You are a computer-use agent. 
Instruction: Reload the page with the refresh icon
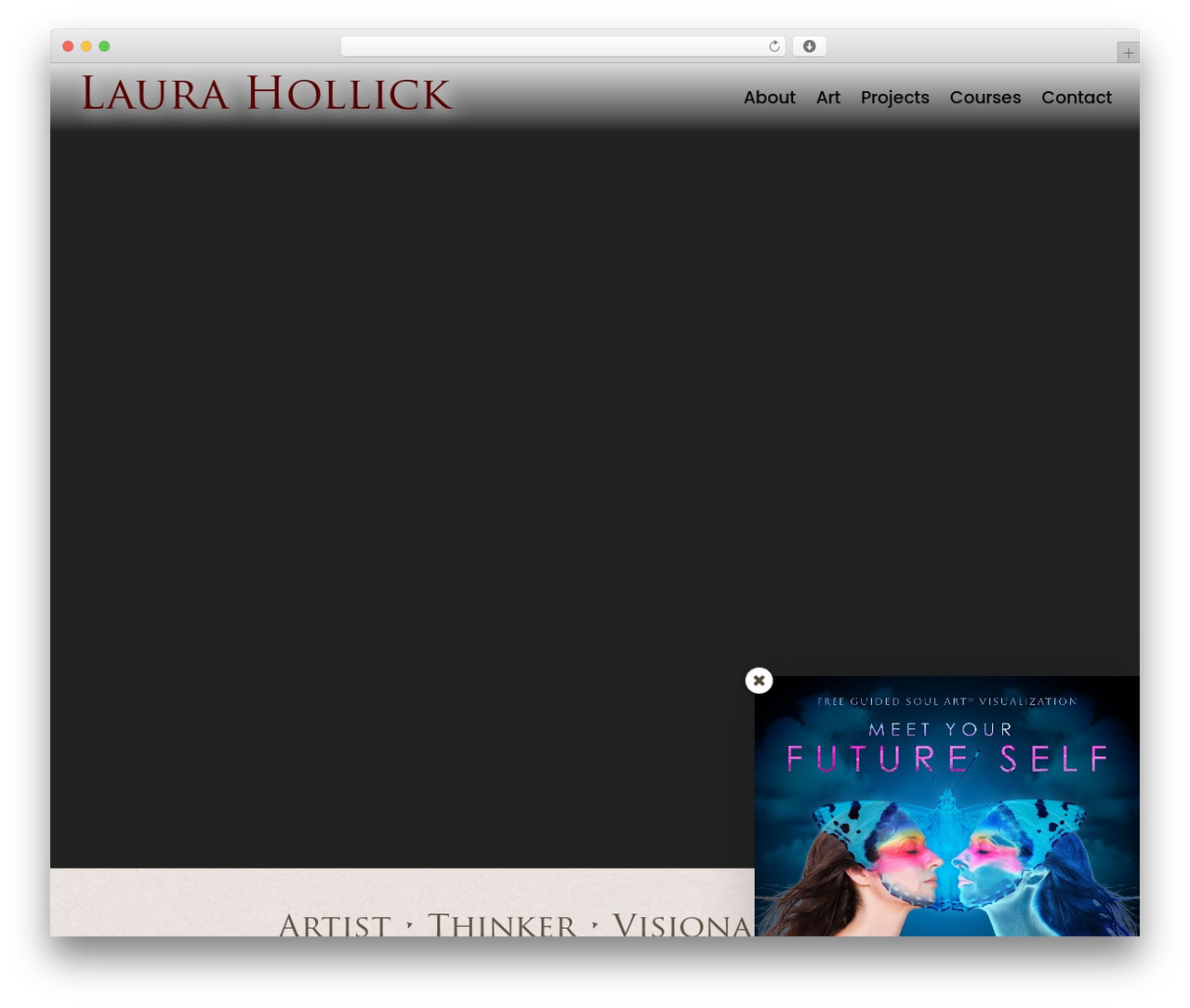773,46
